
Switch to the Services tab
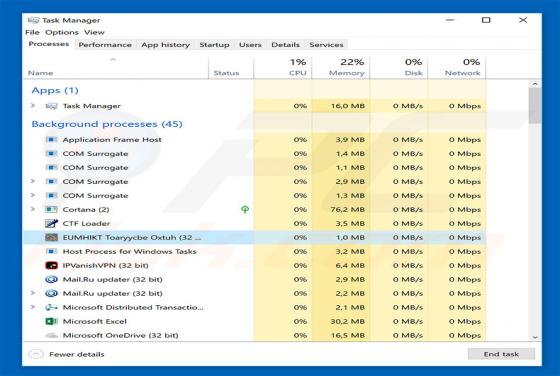(326, 45)
